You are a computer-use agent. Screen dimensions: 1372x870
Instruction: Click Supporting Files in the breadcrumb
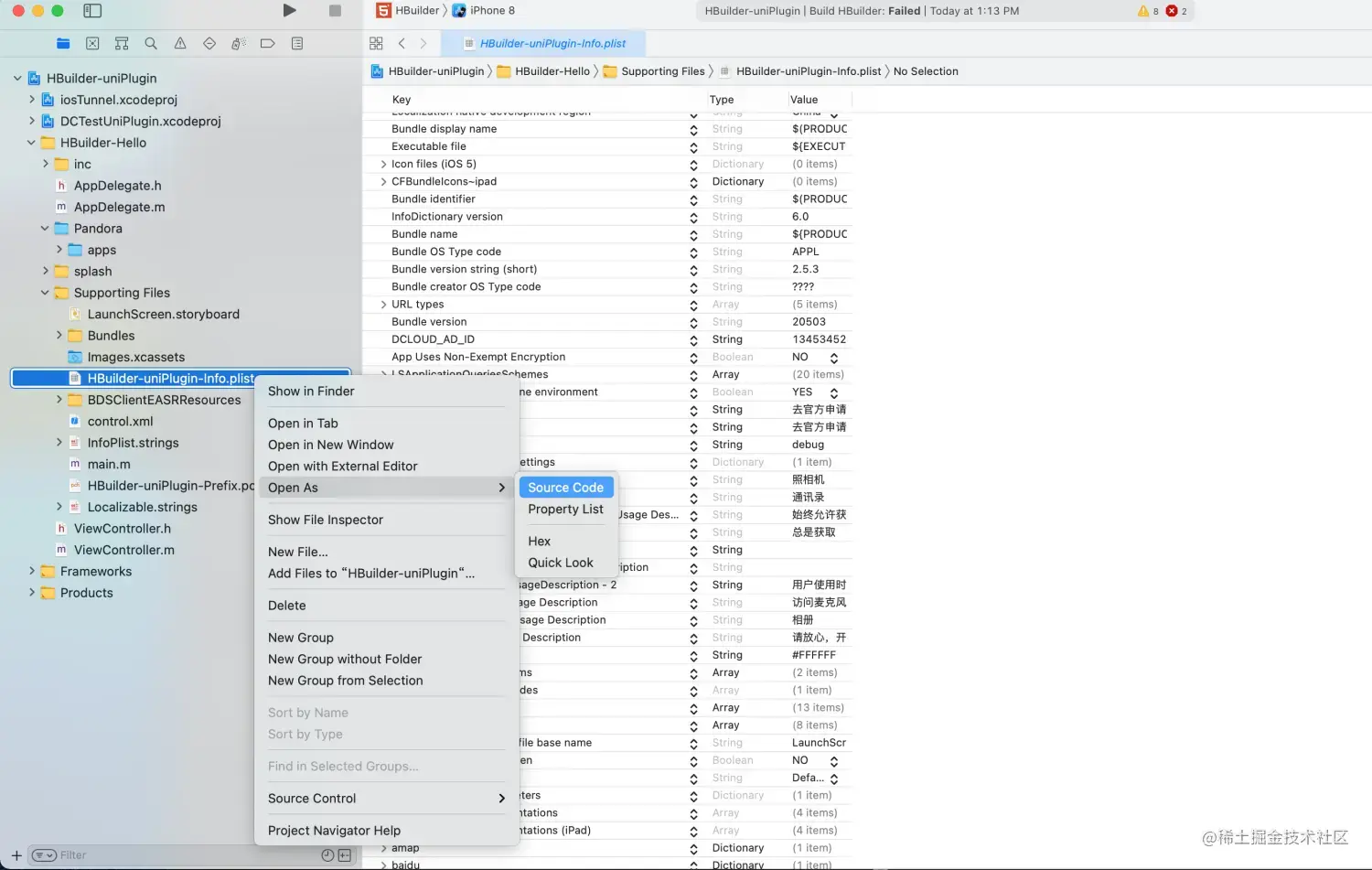[x=654, y=71]
